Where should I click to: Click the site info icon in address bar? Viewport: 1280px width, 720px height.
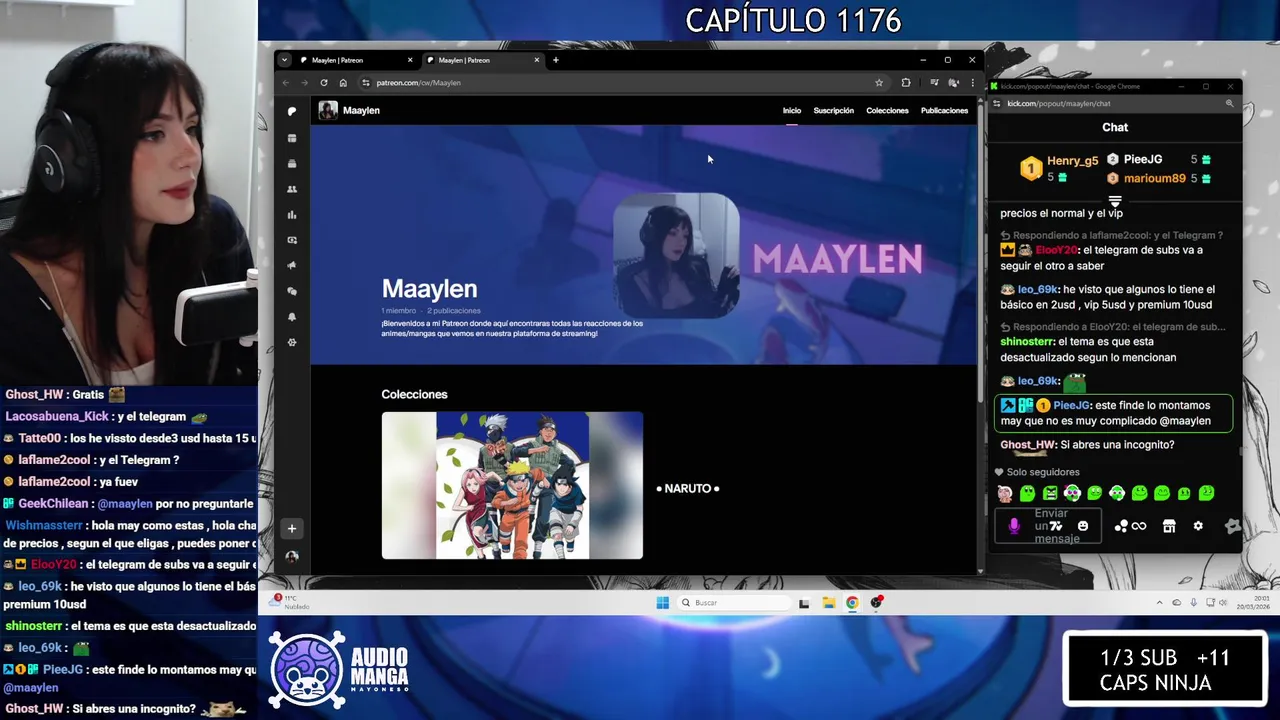[366, 83]
